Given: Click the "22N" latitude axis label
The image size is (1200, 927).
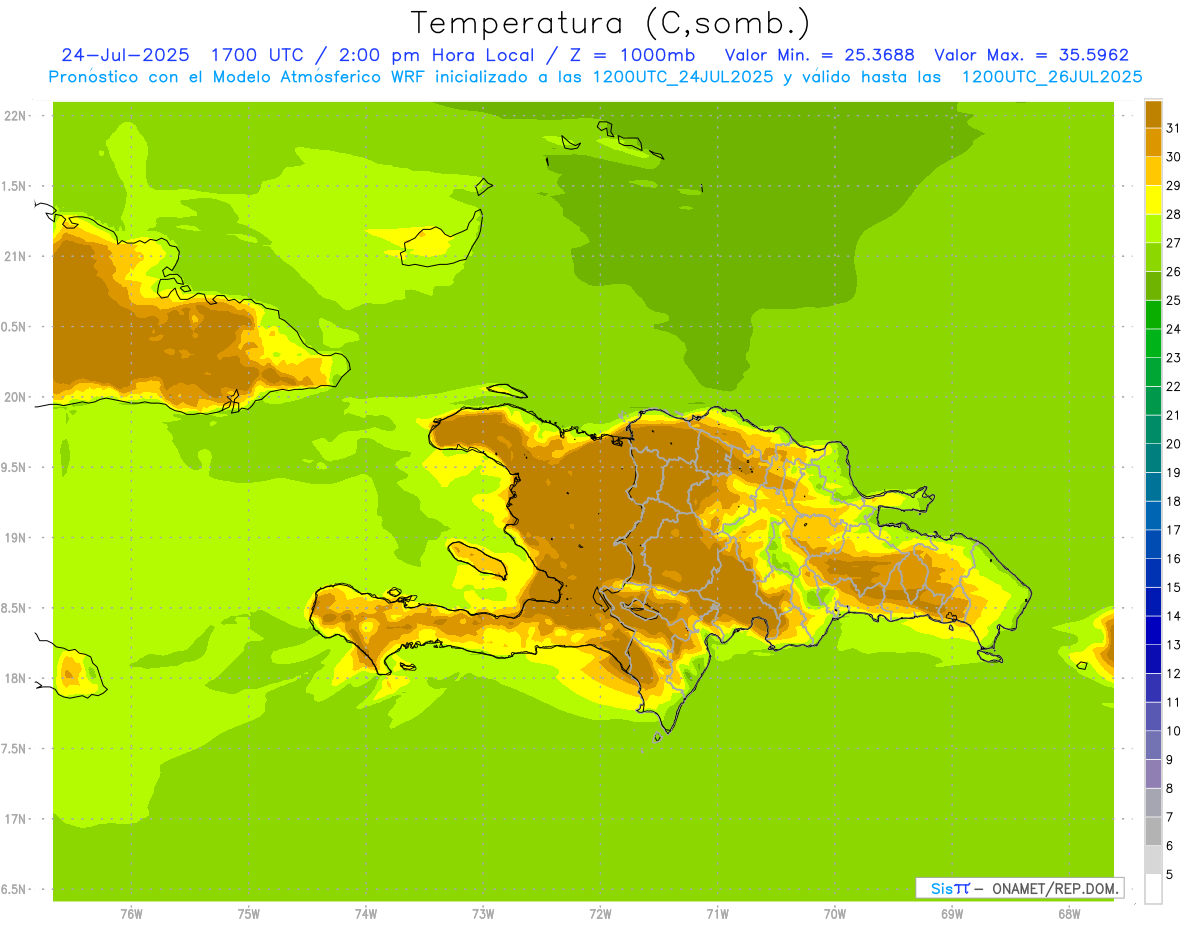Looking at the screenshot, I should [17, 116].
